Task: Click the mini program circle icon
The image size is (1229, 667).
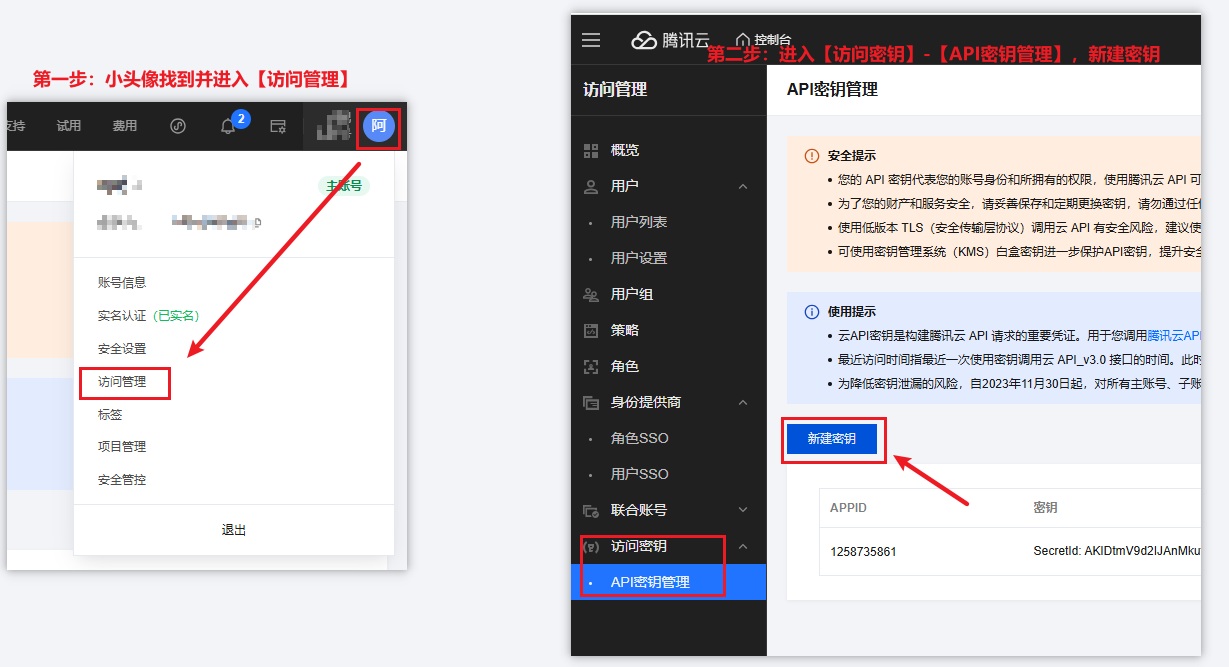Action: [x=178, y=126]
